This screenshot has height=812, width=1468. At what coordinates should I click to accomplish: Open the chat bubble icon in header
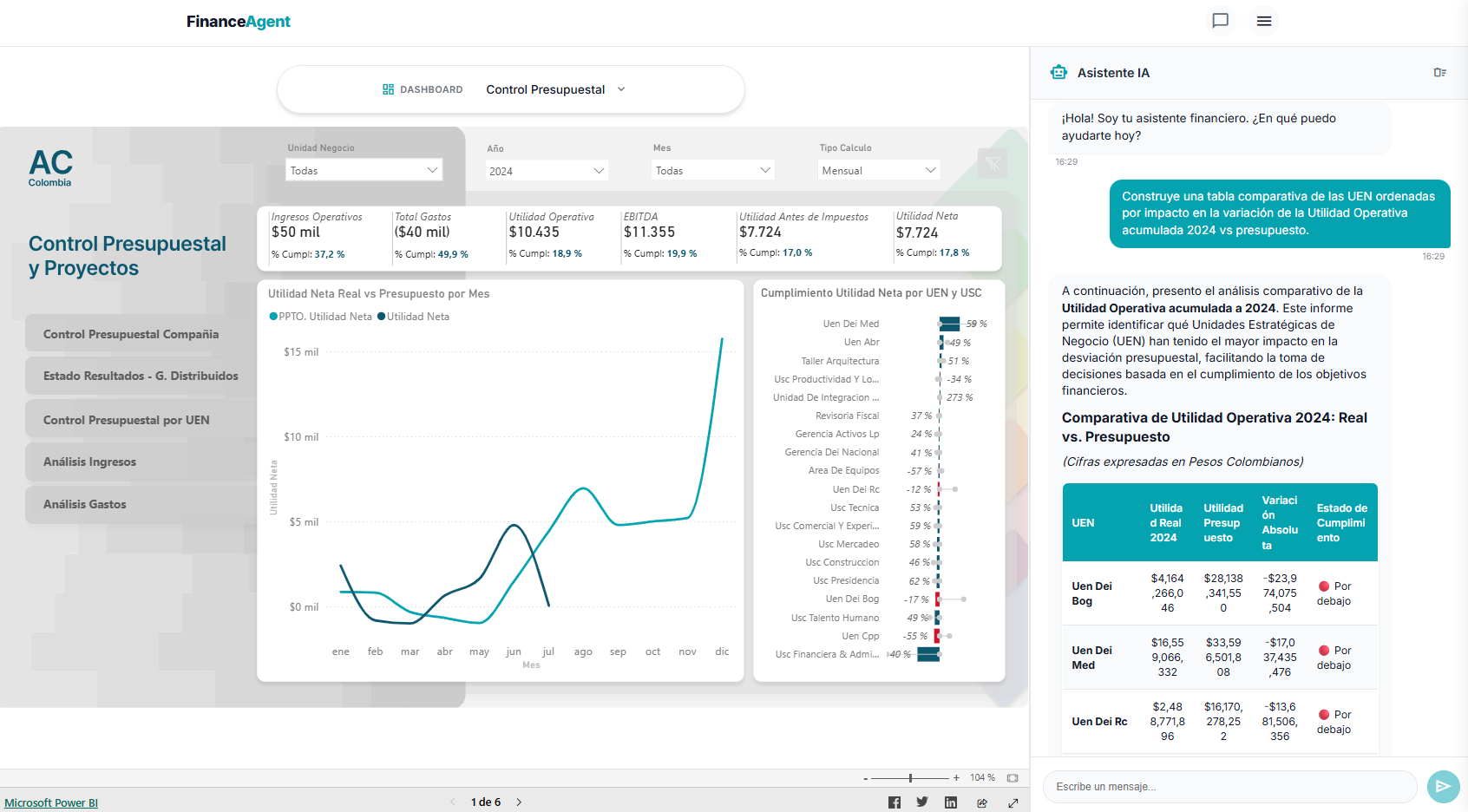pyautogui.click(x=1220, y=21)
